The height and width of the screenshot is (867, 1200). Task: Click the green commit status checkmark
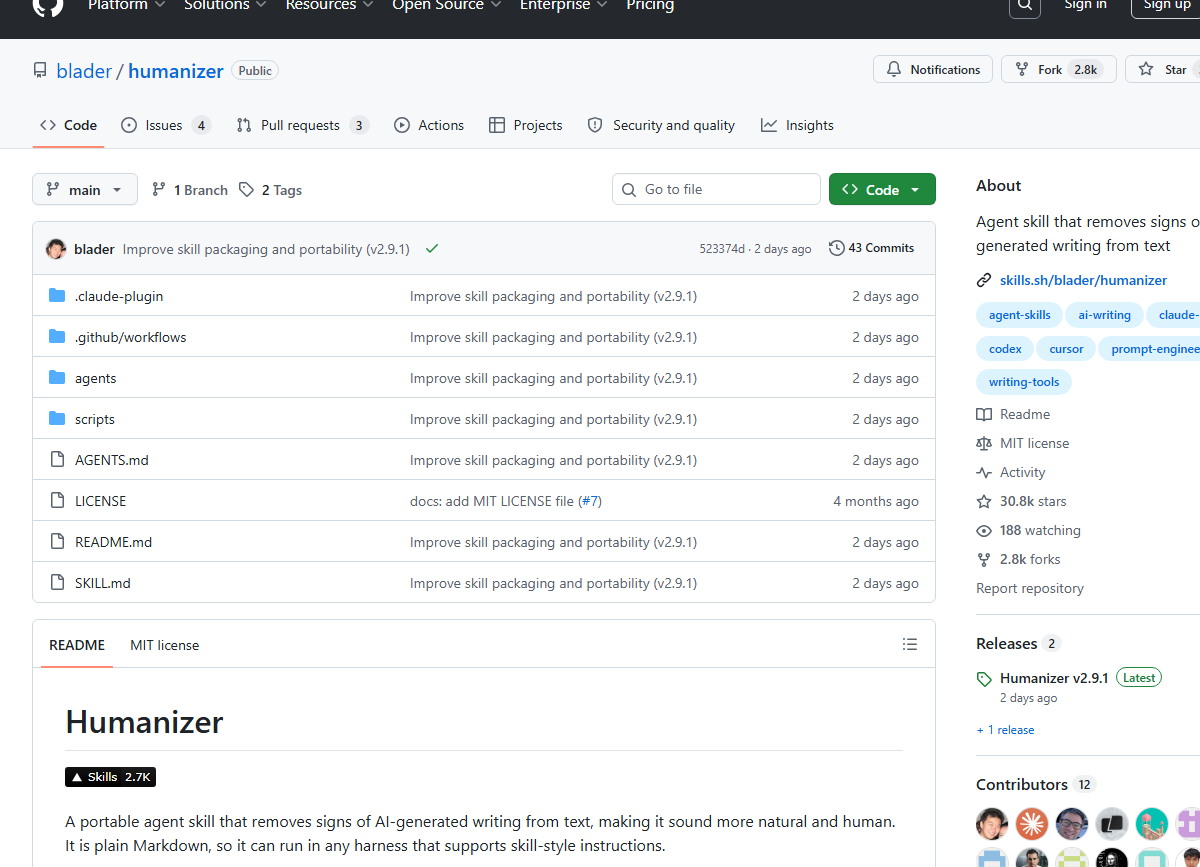432,249
